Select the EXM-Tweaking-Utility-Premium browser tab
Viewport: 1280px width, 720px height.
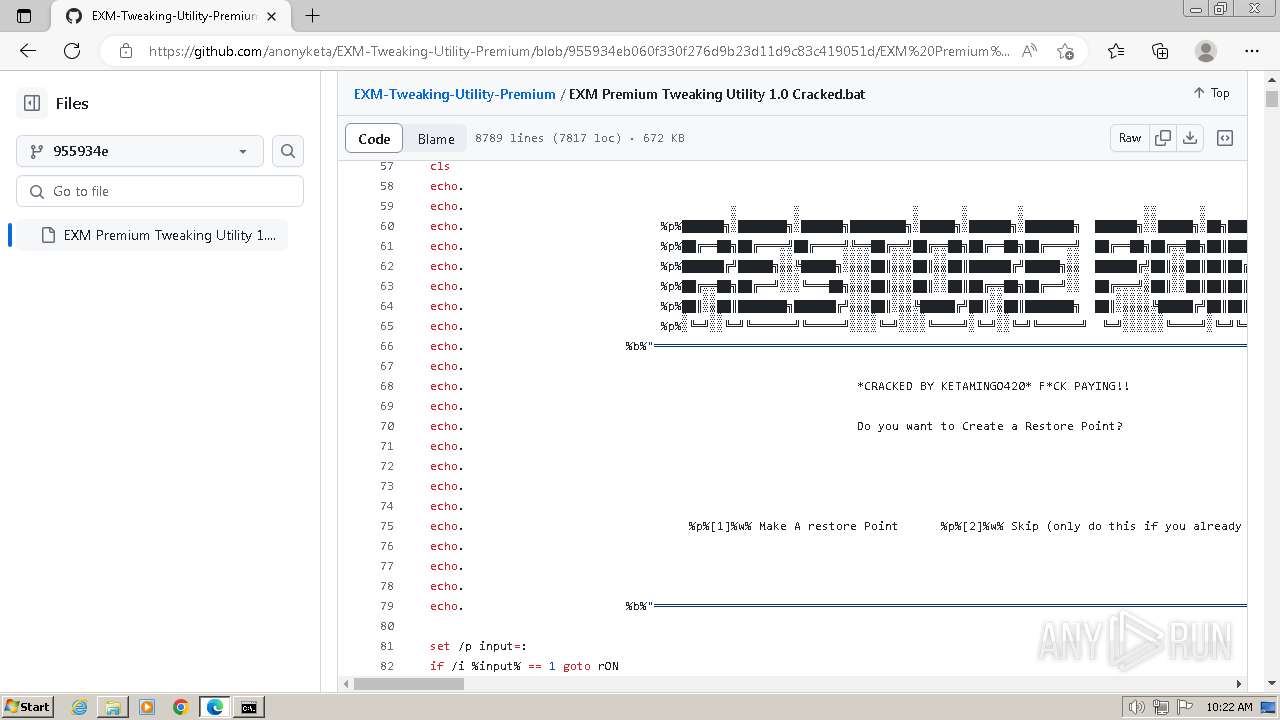point(172,16)
